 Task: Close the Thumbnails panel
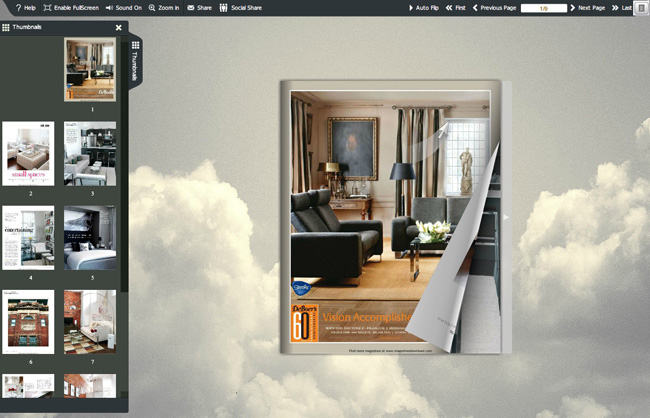[119, 27]
